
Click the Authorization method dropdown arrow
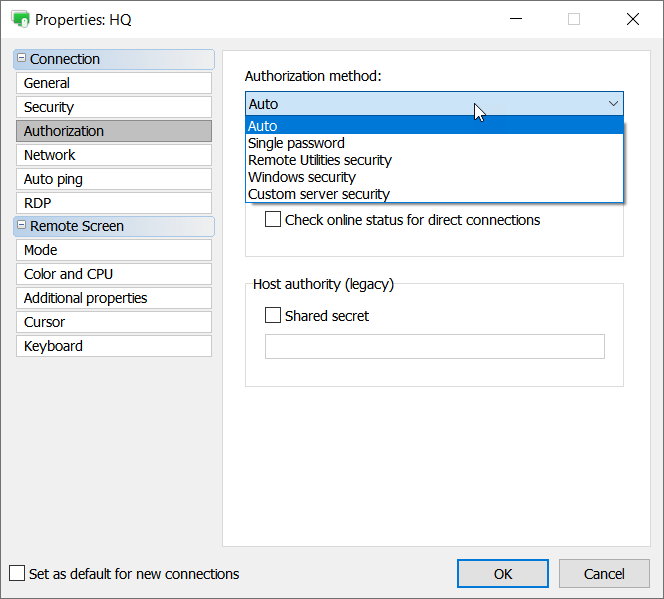[613, 103]
